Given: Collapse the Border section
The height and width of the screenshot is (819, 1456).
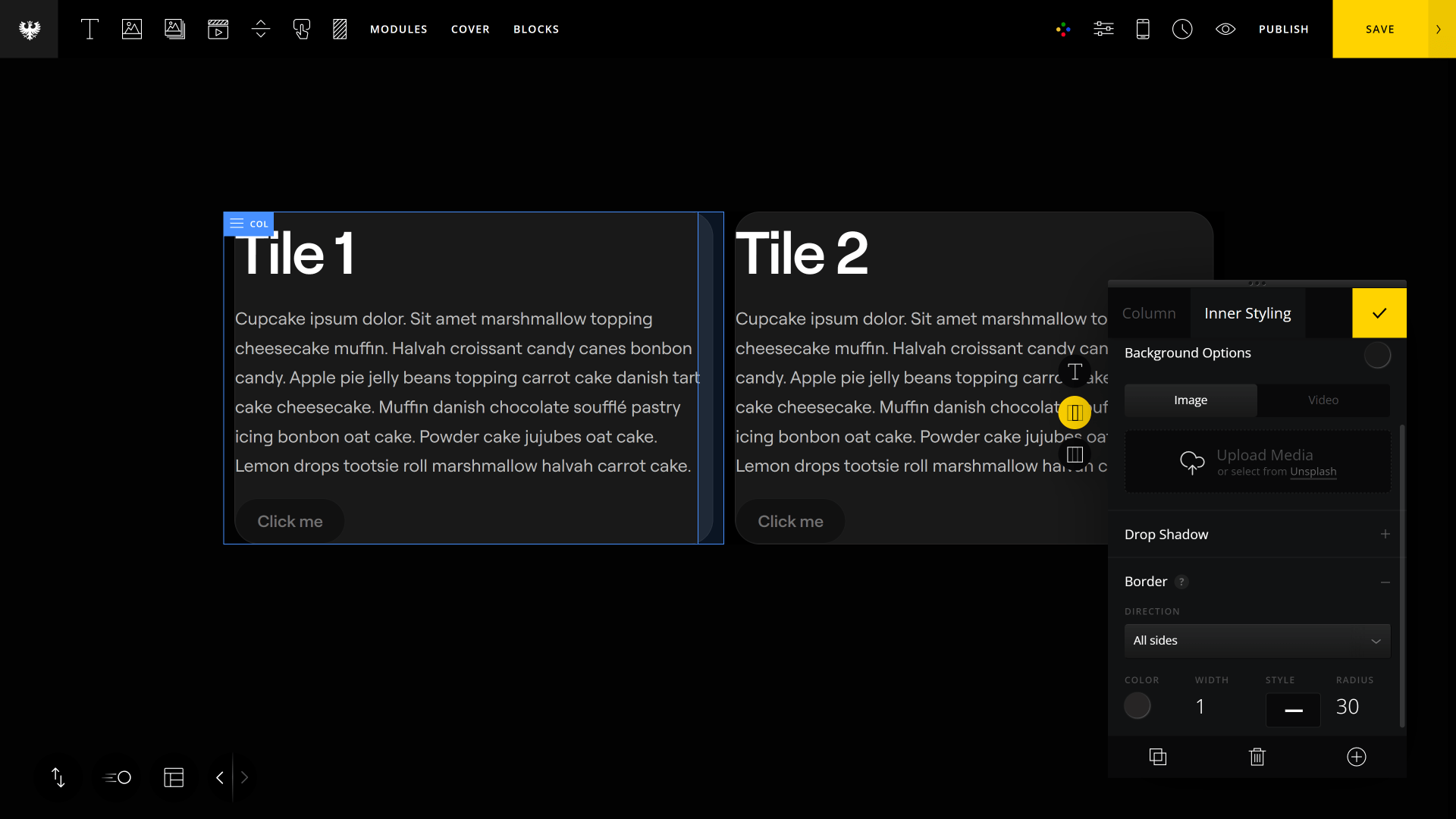Looking at the screenshot, I should click(x=1385, y=582).
